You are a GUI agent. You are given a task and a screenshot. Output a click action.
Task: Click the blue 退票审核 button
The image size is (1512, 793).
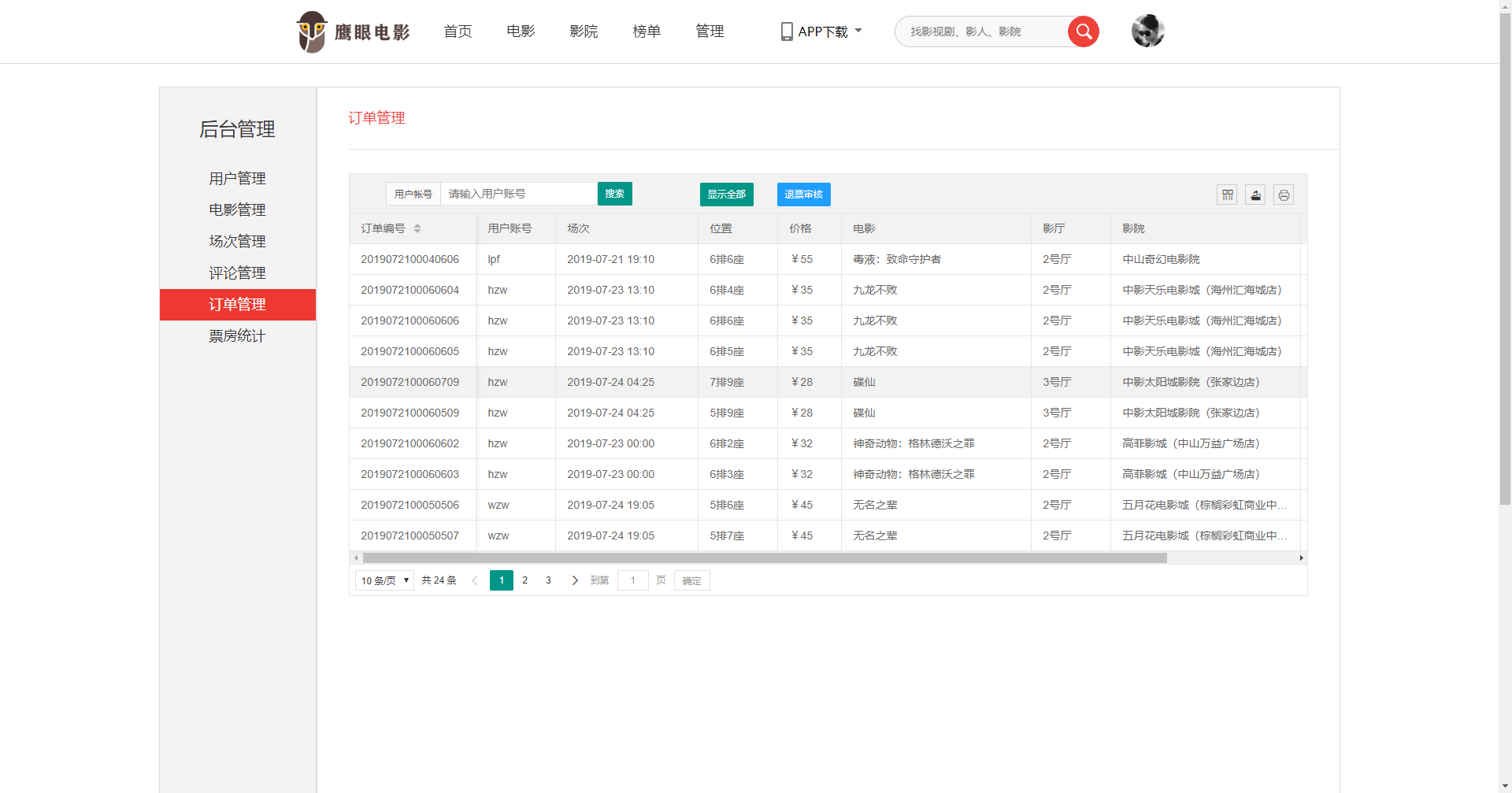coord(803,195)
